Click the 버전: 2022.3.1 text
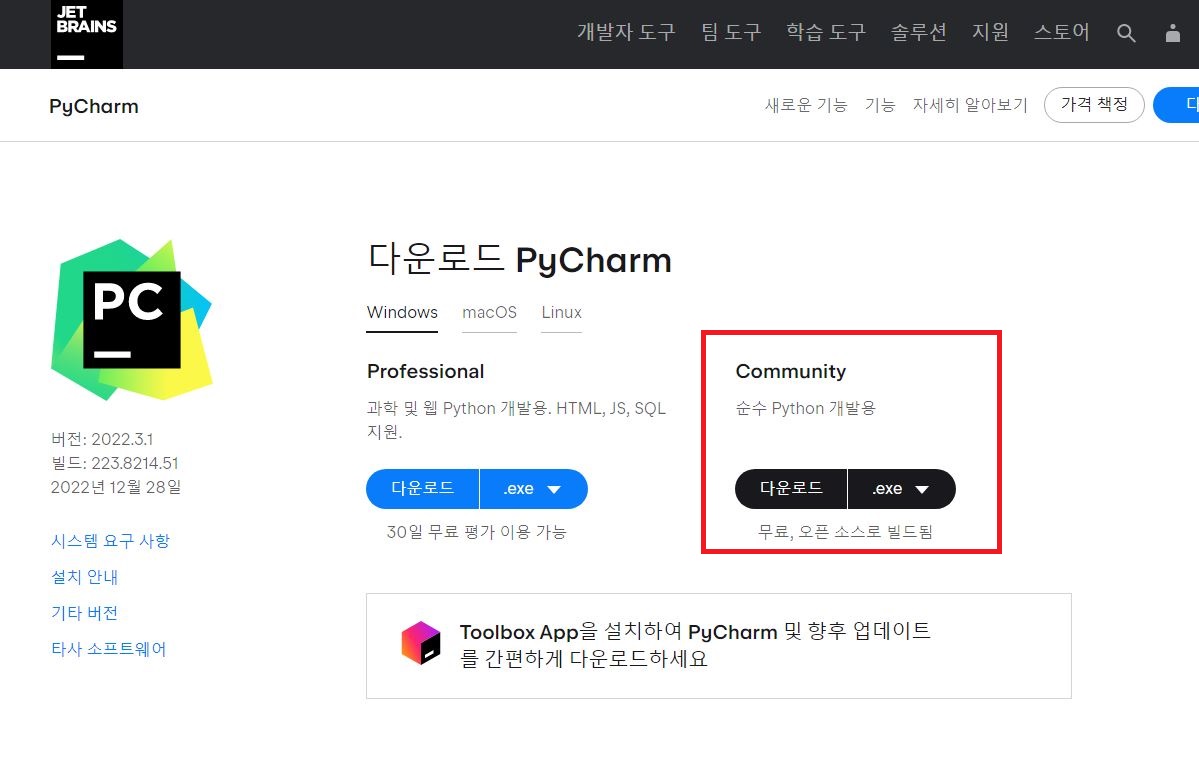 pyautogui.click(x=102, y=439)
